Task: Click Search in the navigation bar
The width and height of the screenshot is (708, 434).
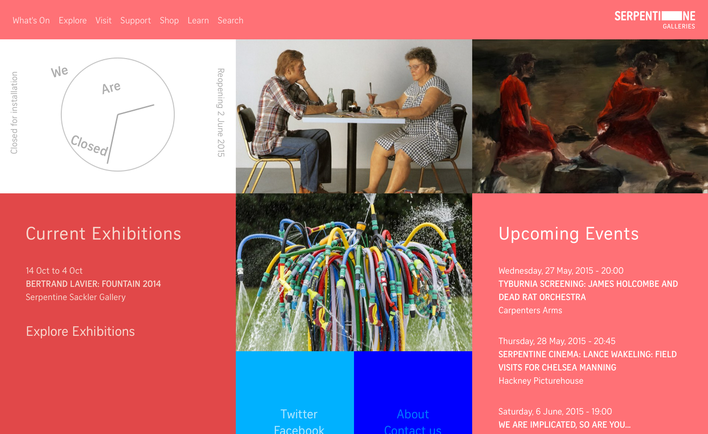Action: (x=230, y=20)
